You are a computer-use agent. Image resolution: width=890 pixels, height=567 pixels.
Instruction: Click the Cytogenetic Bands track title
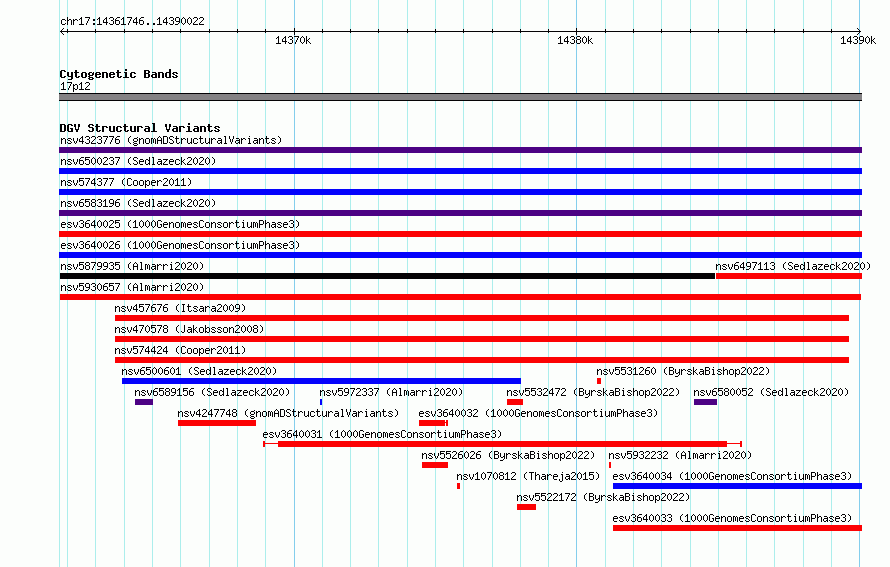[x=119, y=74]
